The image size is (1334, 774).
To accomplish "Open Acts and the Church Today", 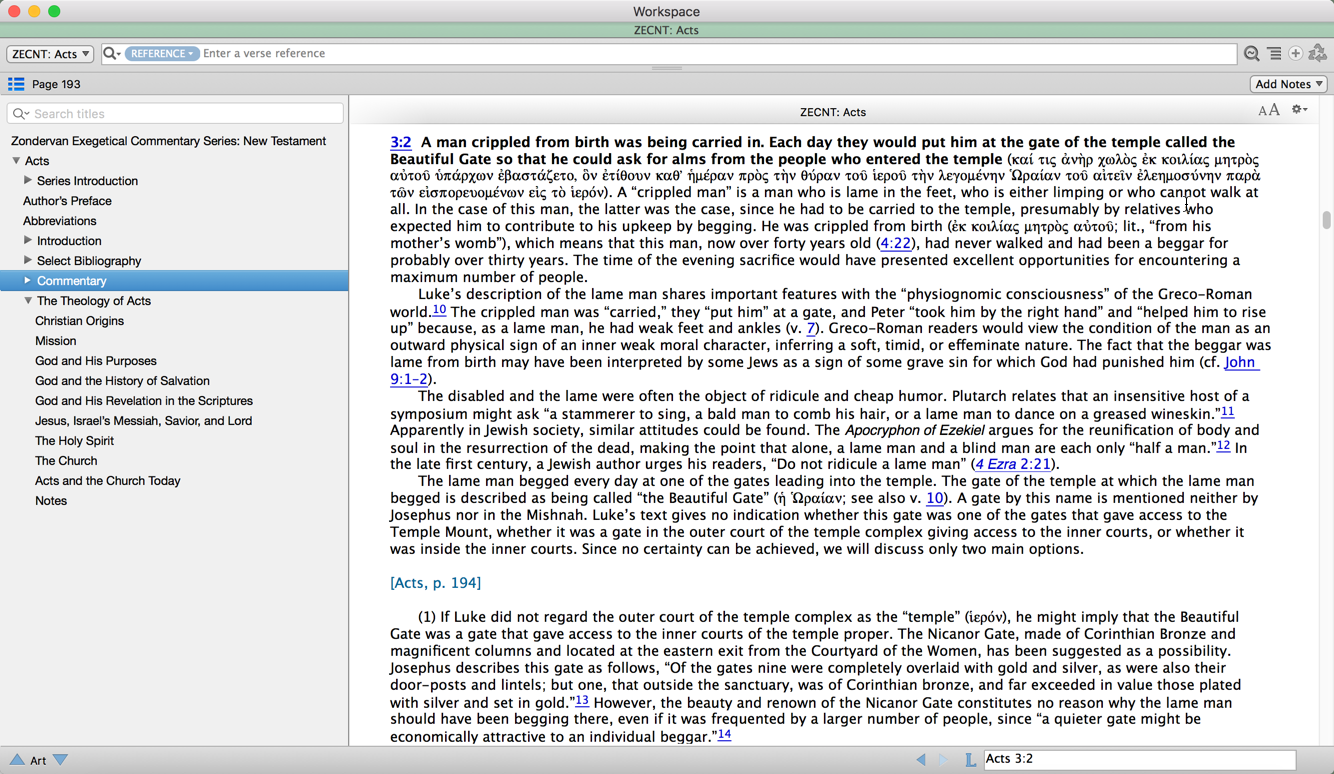I will point(108,481).
